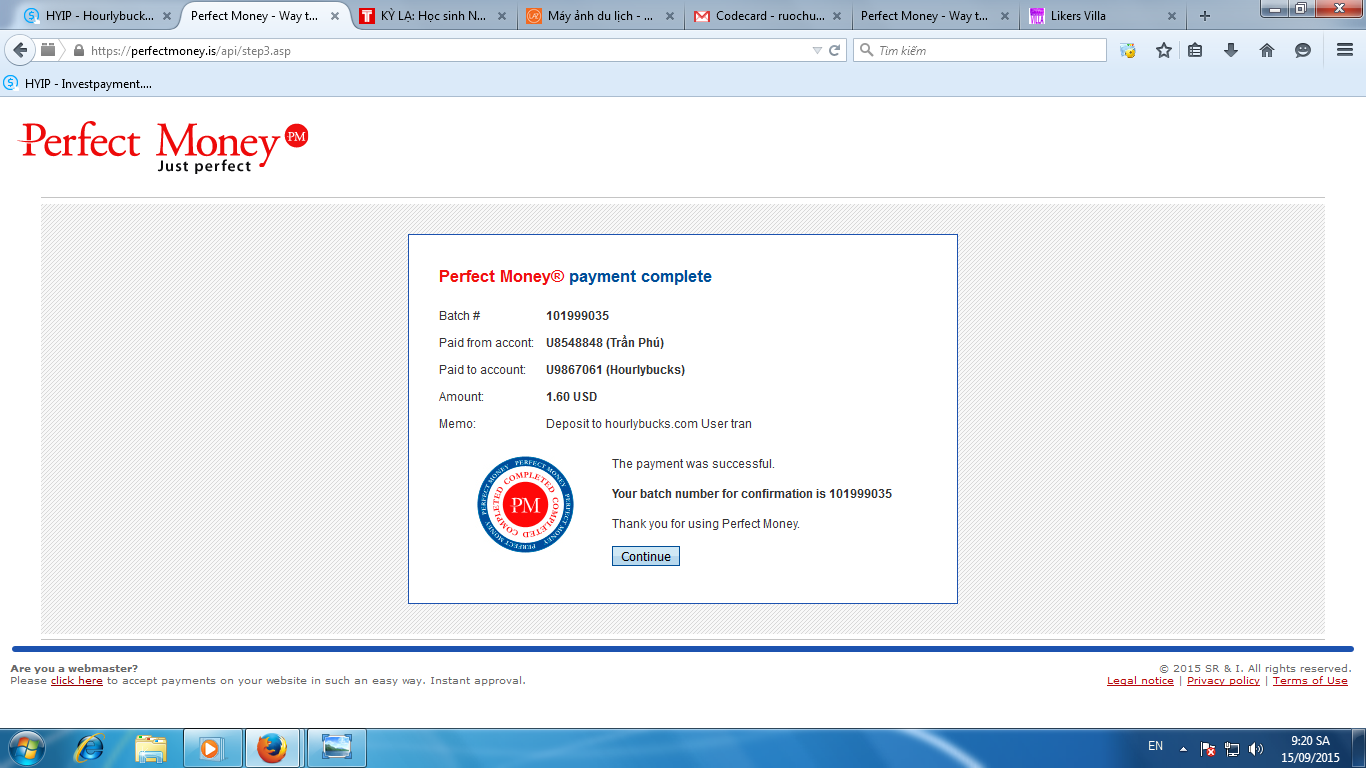Click the Perfect Money logo
The image size is (1366, 768).
click(x=164, y=146)
